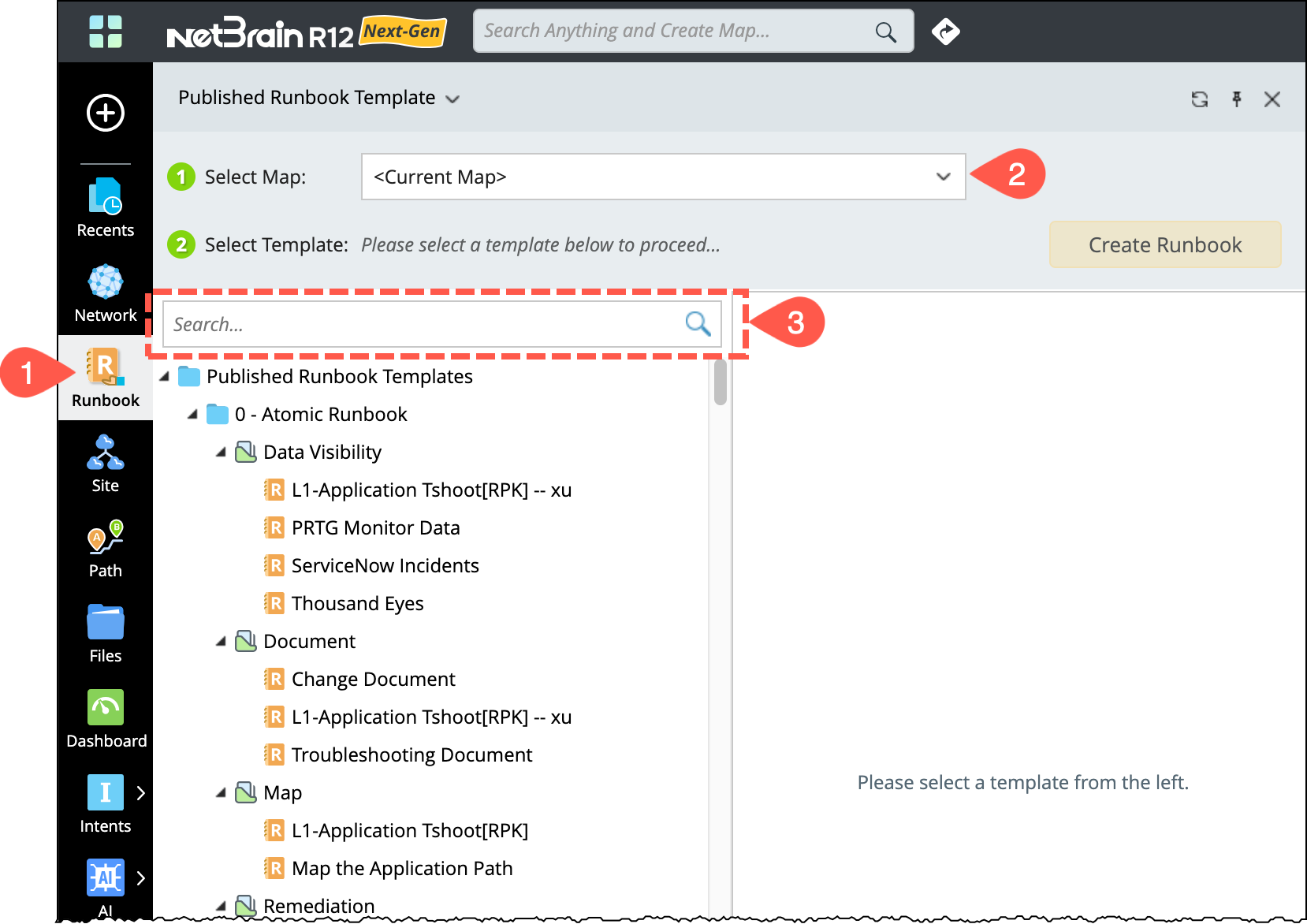Screen dimensions: 1307x924
Task: Click the ServiceNow Incidents runbook icon
Action: pos(274,565)
